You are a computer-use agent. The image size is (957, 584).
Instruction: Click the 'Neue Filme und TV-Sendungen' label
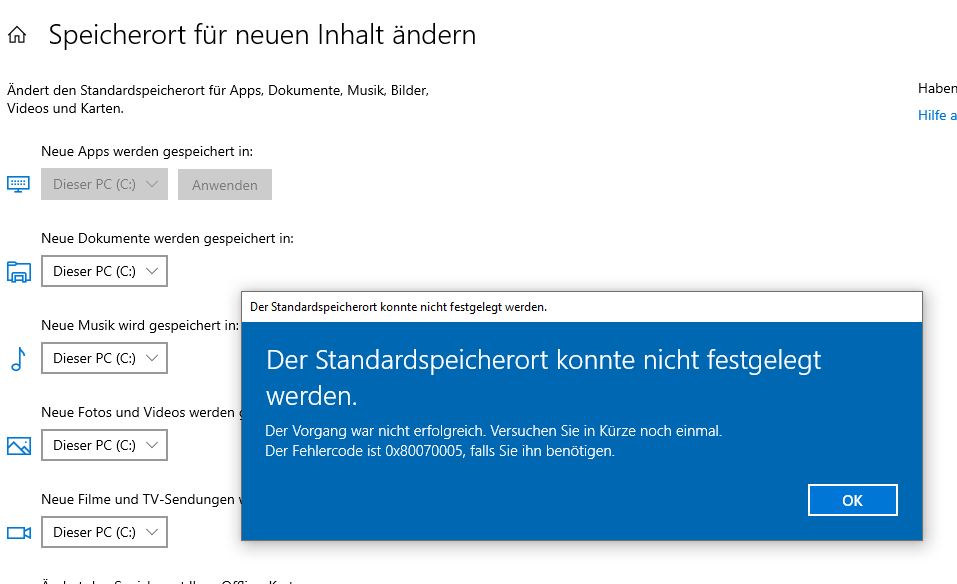pyautogui.click(x=141, y=499)
